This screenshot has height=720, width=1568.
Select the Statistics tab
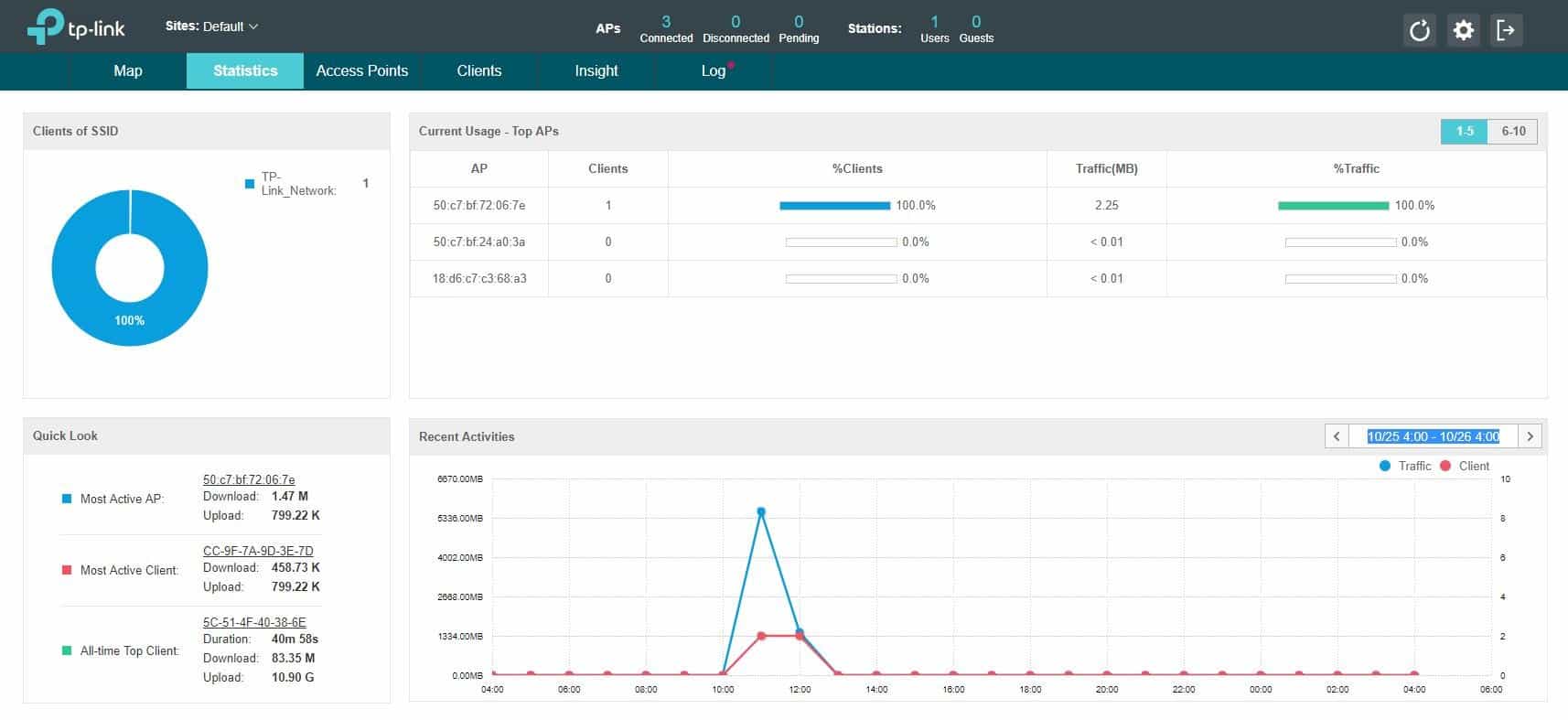pyautogui.click(x=245, y=70)
